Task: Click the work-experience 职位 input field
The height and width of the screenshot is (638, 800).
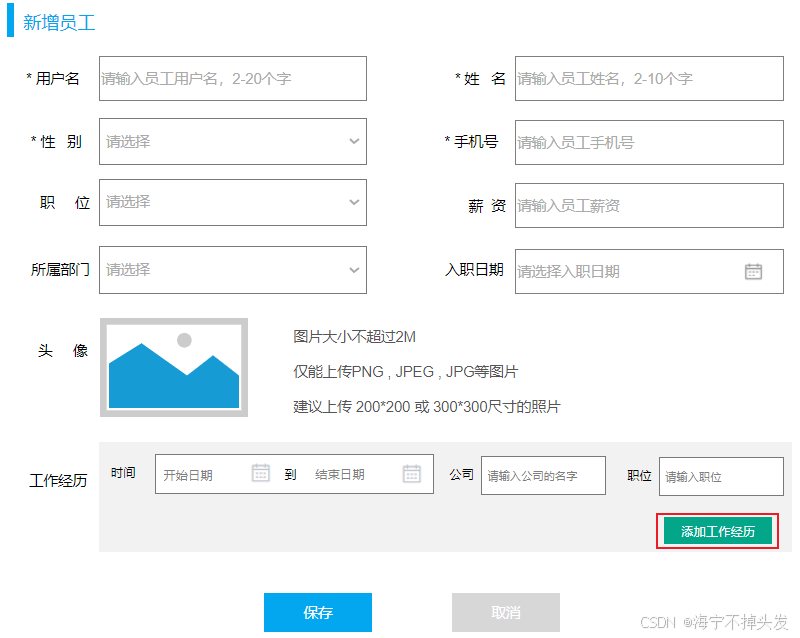Action: (x=721, y=477)
